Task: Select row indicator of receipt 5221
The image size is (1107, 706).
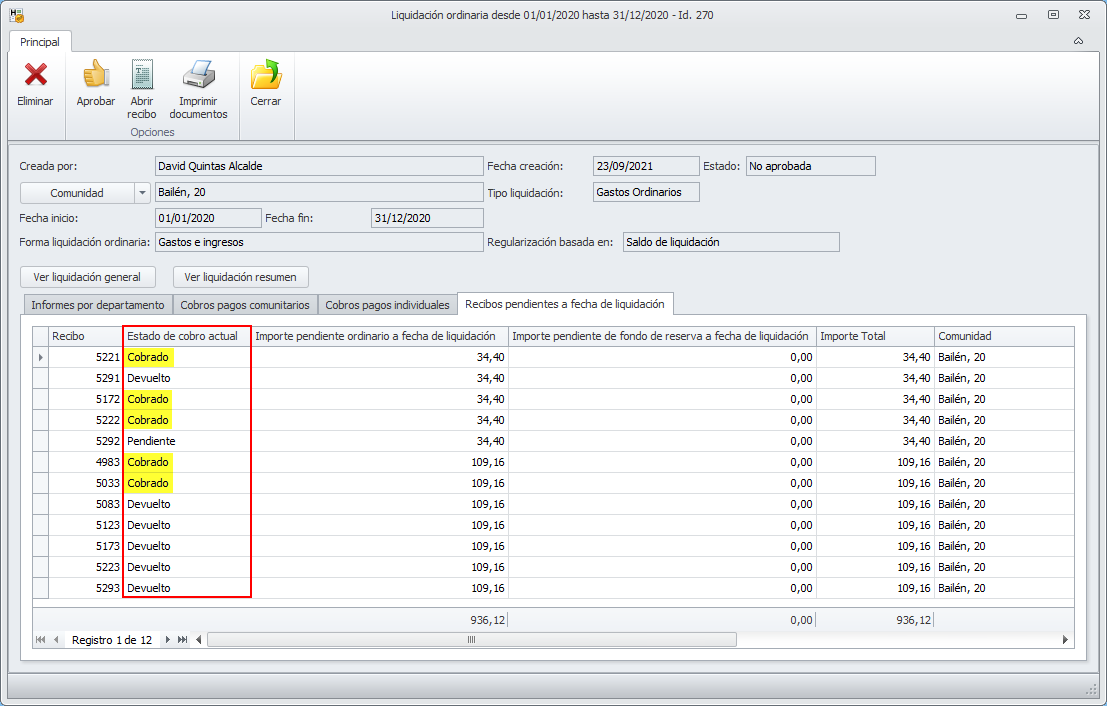Action: point(40,357)
